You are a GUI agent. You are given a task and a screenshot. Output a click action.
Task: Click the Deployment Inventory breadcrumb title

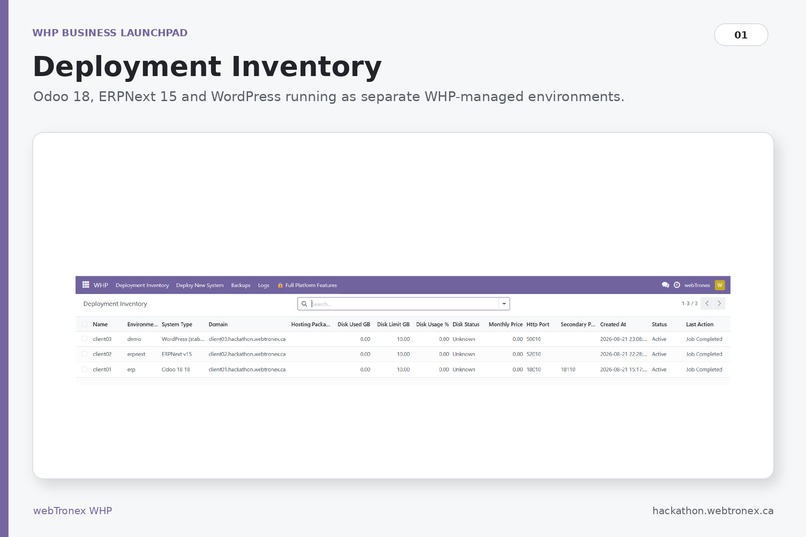(x=115, y=304)
